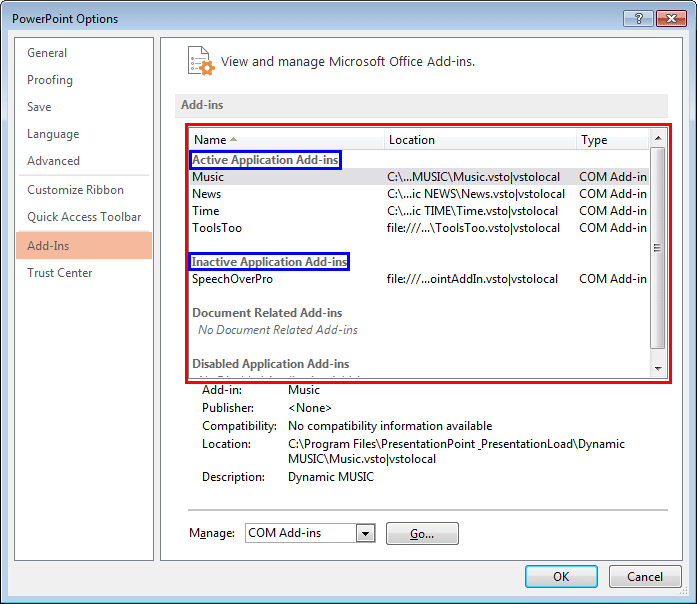Sort add-ins by Name column header
697x604 pixels.
pyautogui.click(x=287, y=140)
